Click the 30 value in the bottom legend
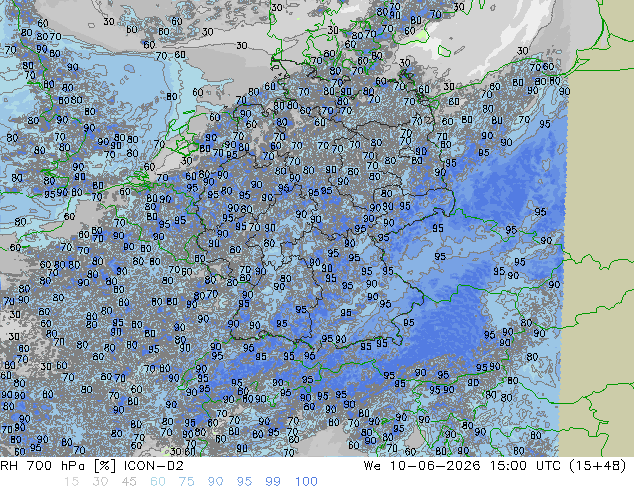 (100, 482)
